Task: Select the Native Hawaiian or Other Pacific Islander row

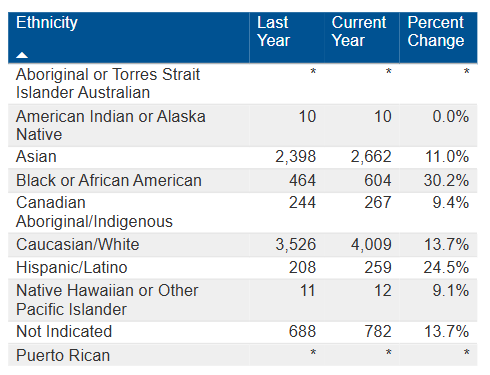Action: (x=243, y=300)
